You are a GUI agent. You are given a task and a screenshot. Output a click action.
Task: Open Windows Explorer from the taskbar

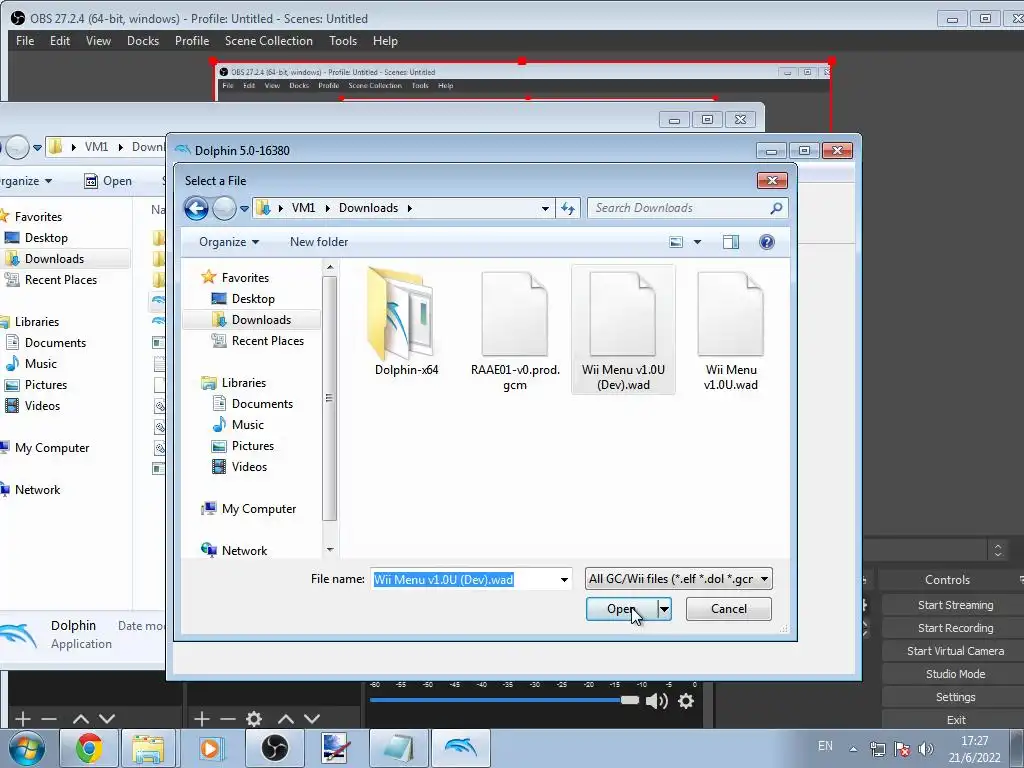[x=148, y=748]
